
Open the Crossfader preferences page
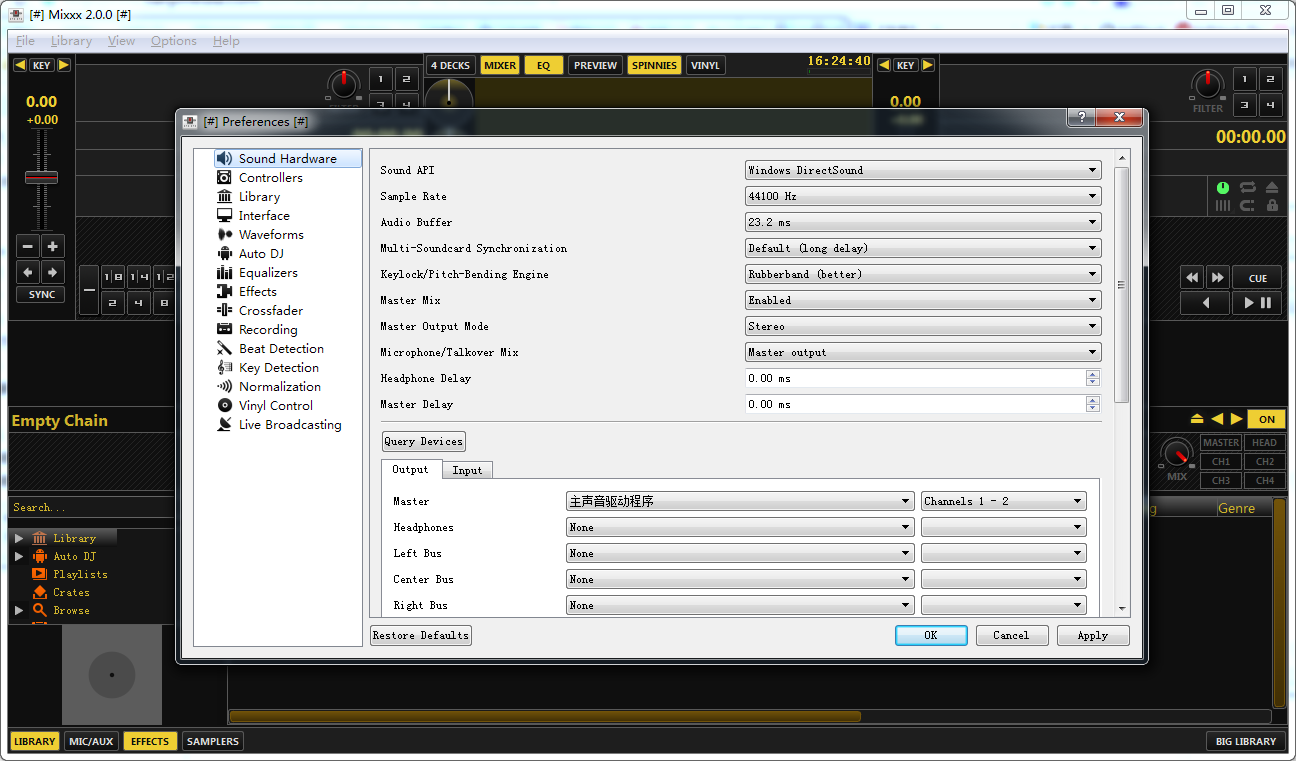click(x=270, y=311)
